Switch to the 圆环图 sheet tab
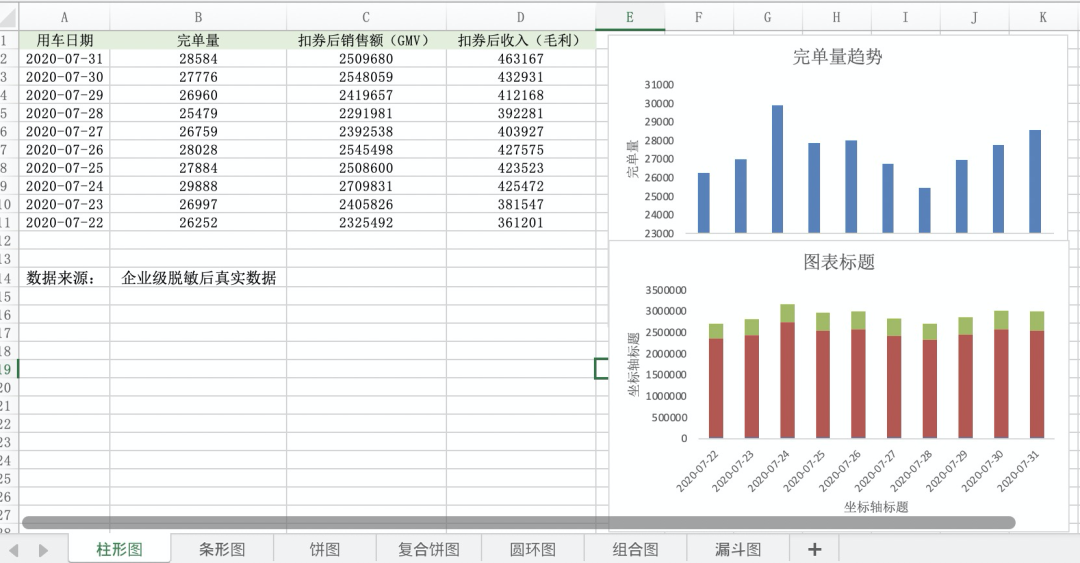The image size is (1080, 563). [532, 549]
